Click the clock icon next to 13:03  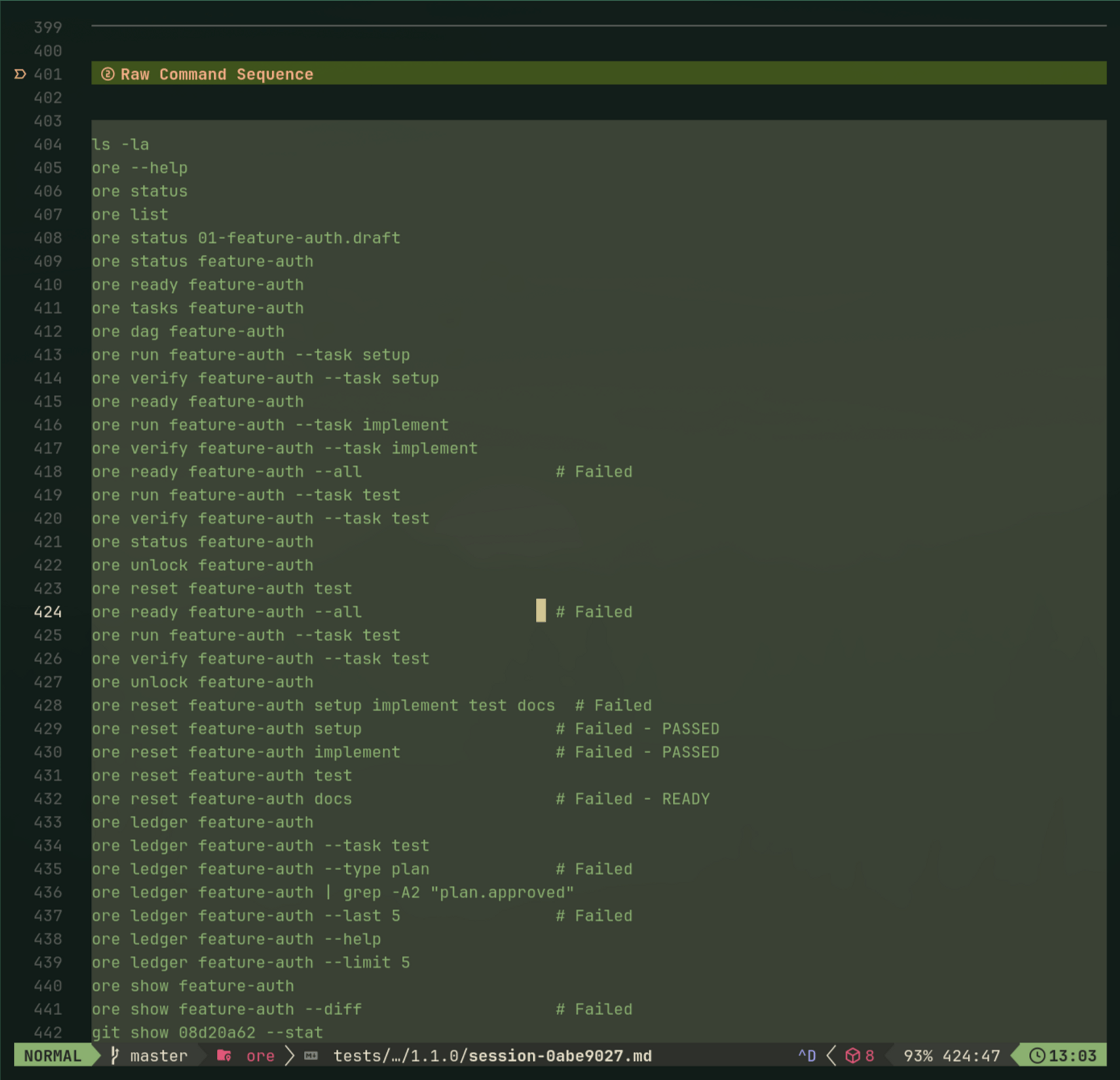(1037, 1056)
